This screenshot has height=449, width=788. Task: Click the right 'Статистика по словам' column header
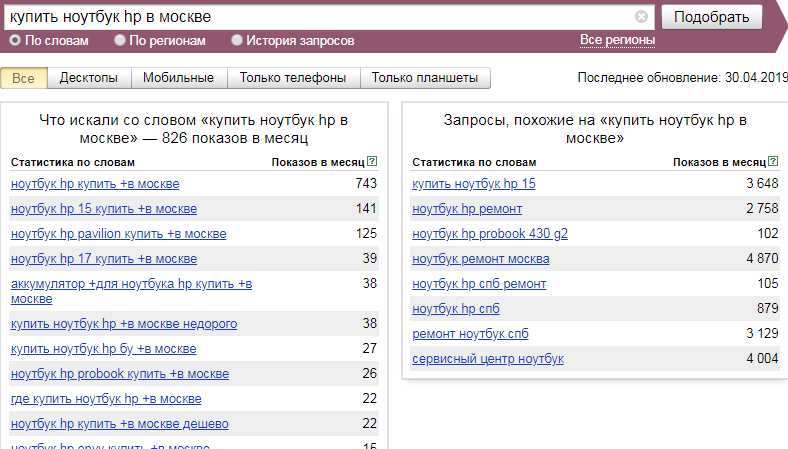[x=474, y=162]
